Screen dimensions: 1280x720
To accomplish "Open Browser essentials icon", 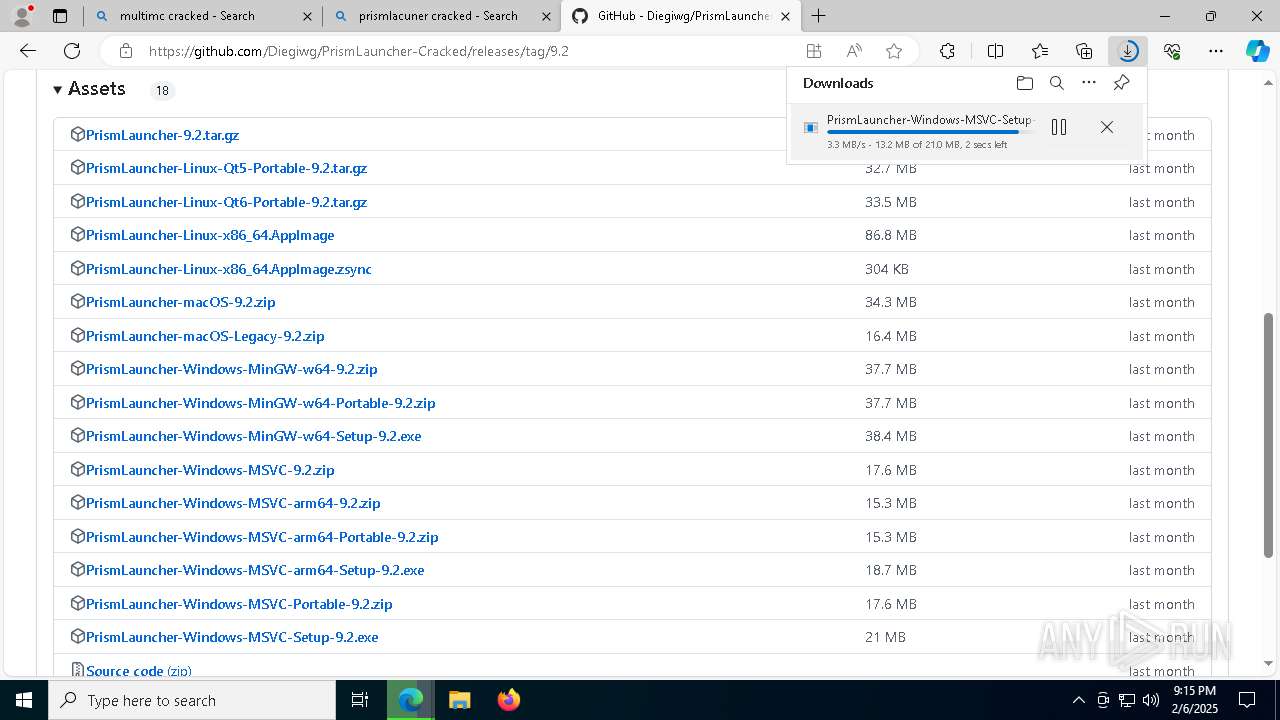I will coord(1172,51).
